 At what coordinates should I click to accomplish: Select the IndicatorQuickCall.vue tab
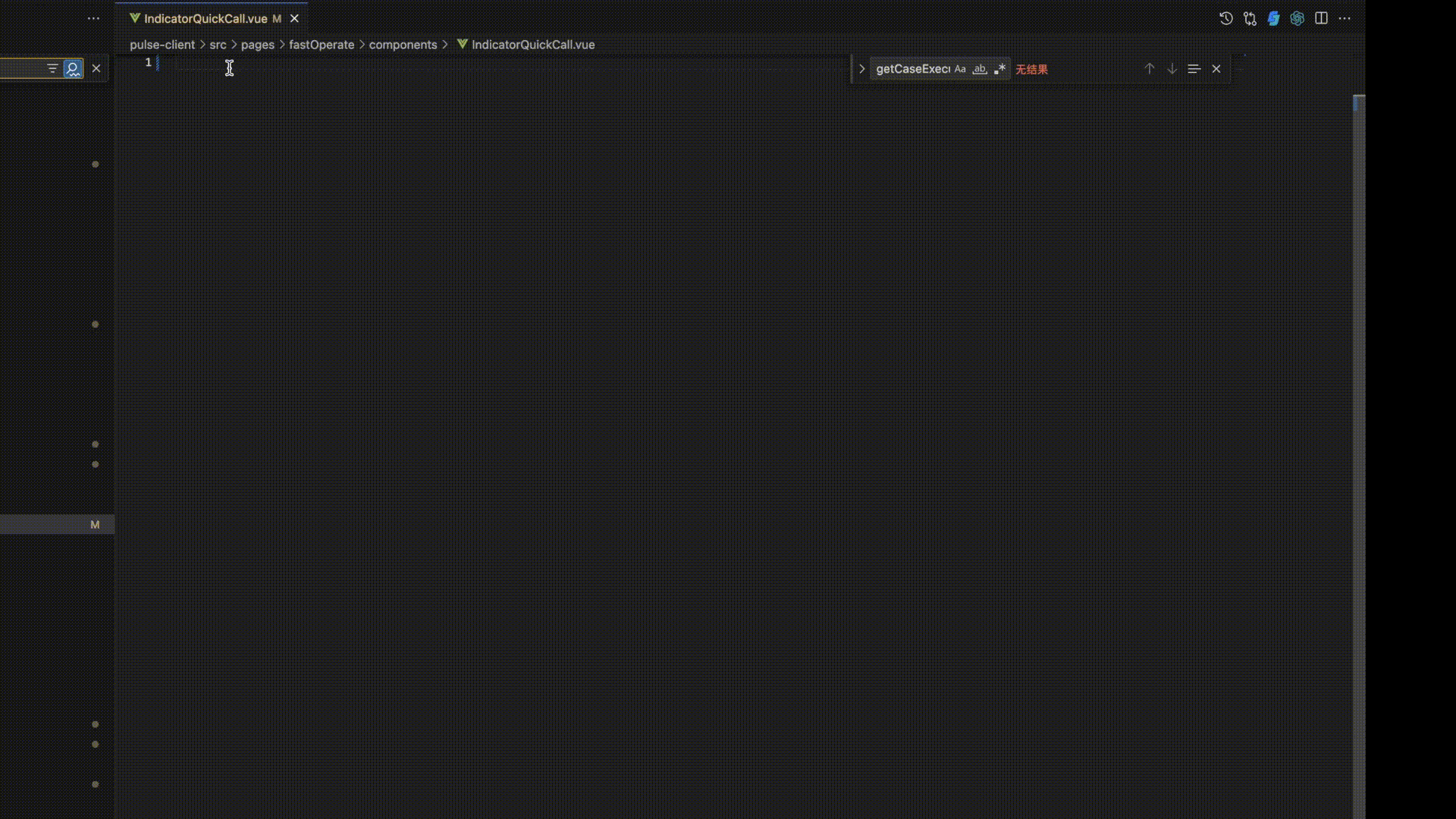205,18
